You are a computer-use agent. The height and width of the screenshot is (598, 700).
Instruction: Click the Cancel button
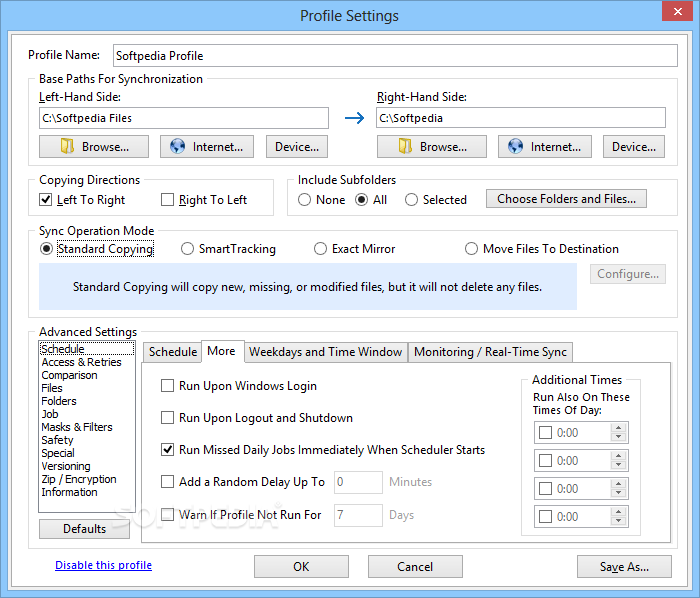click(415, 567)
